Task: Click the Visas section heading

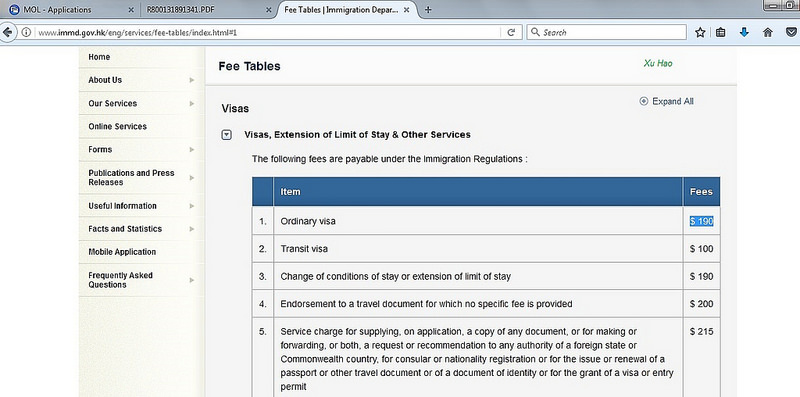Action: (x=235, y=109)
